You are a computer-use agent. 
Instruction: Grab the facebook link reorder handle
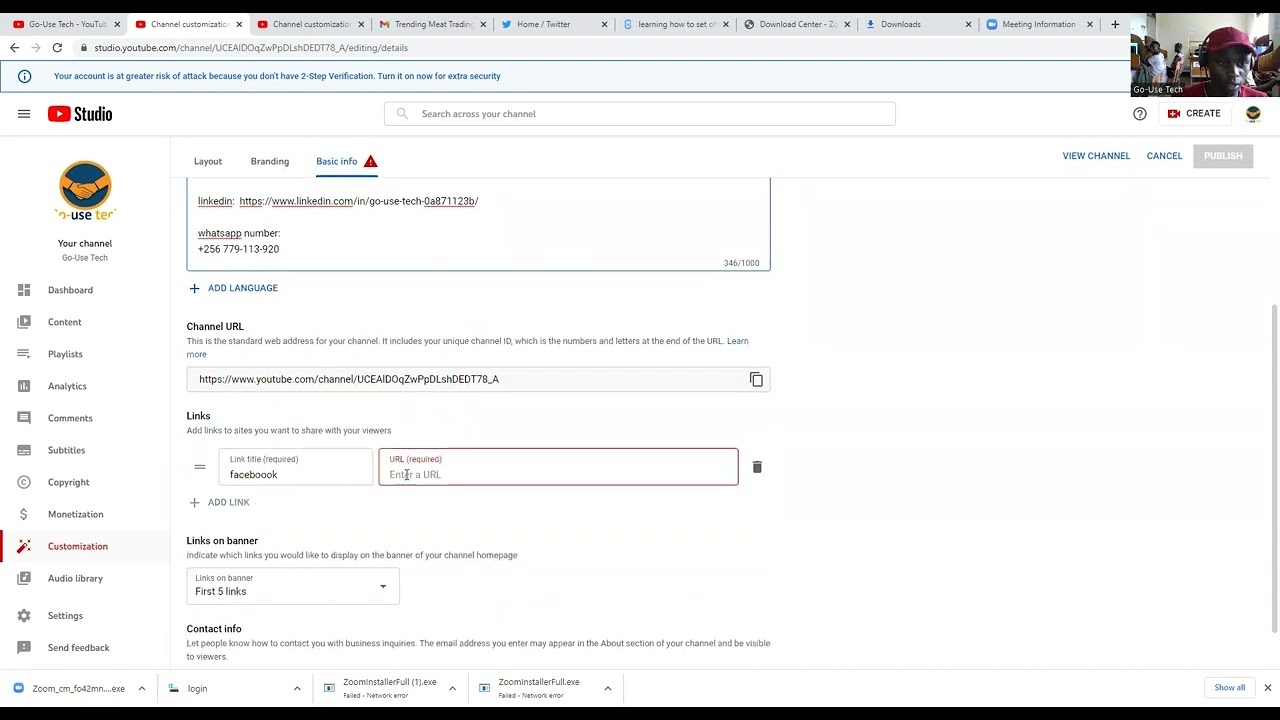pyautogui.click(x=200, y=467)
